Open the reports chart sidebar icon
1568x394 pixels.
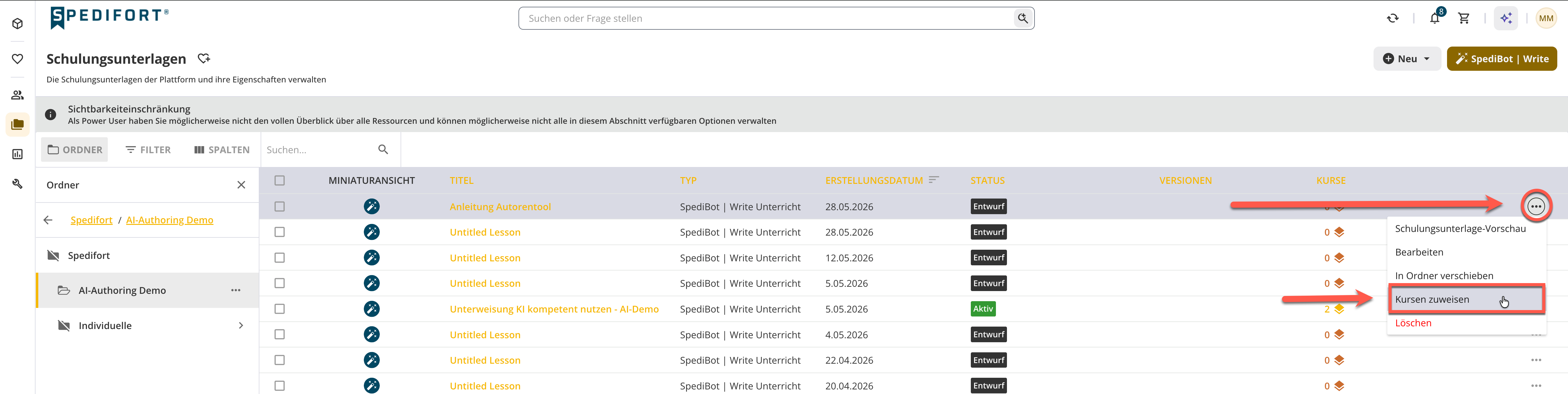tap(18, 154)
